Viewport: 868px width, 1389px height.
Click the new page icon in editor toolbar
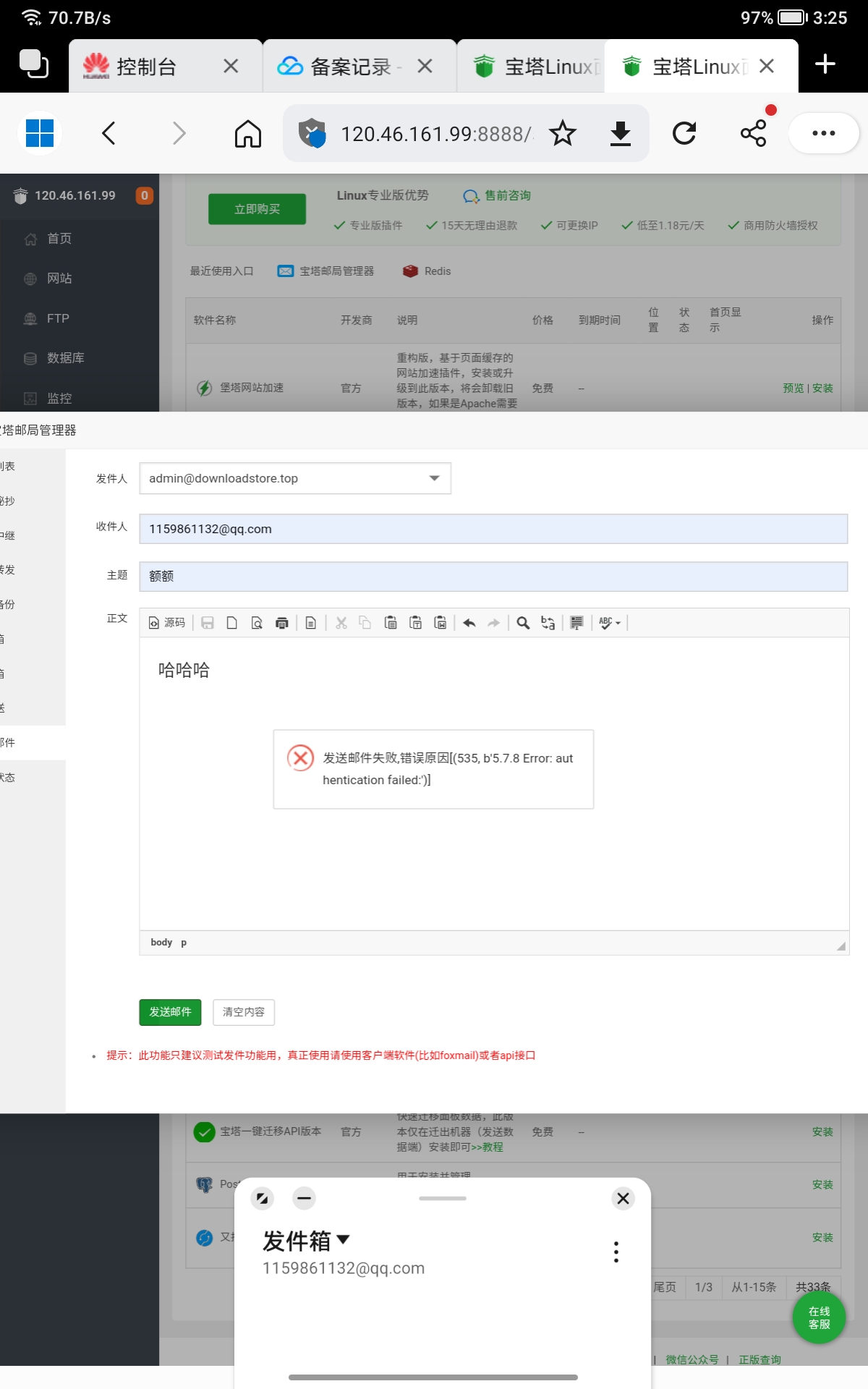232,623
